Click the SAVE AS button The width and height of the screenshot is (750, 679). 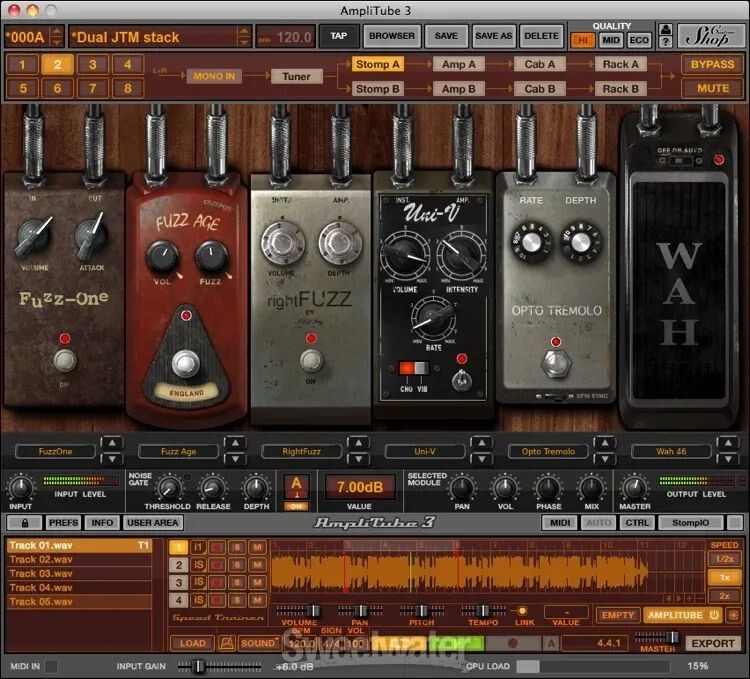[493, 36]
